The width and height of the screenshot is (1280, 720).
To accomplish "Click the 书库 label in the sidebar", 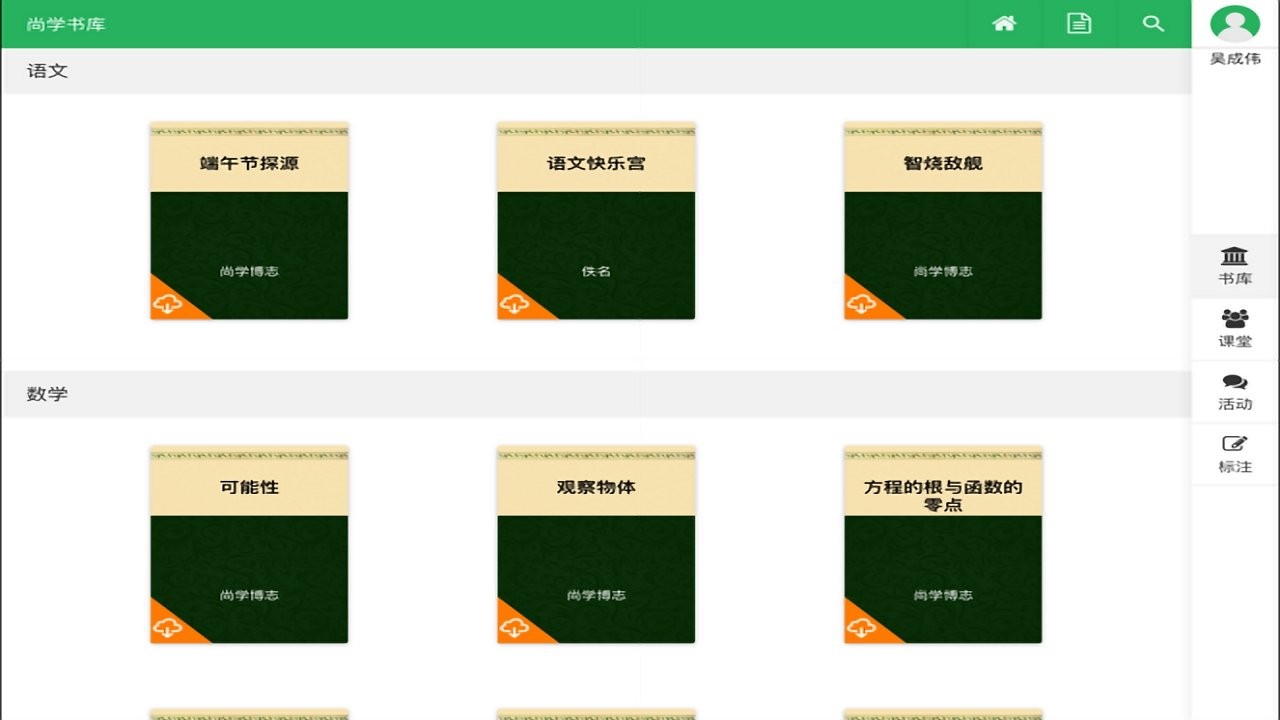I will 1235,278.
